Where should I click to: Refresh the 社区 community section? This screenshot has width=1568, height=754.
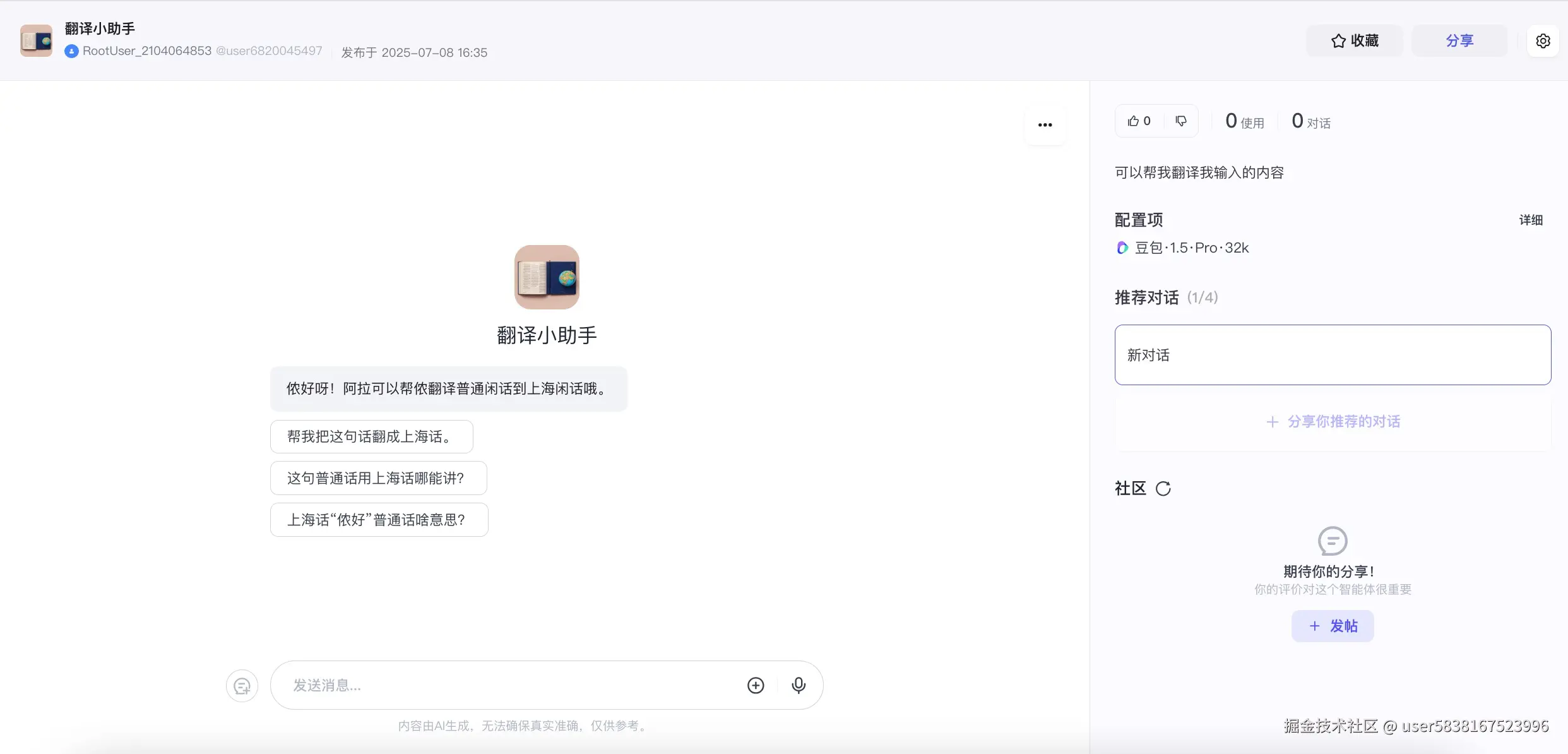click(1163, 488)
